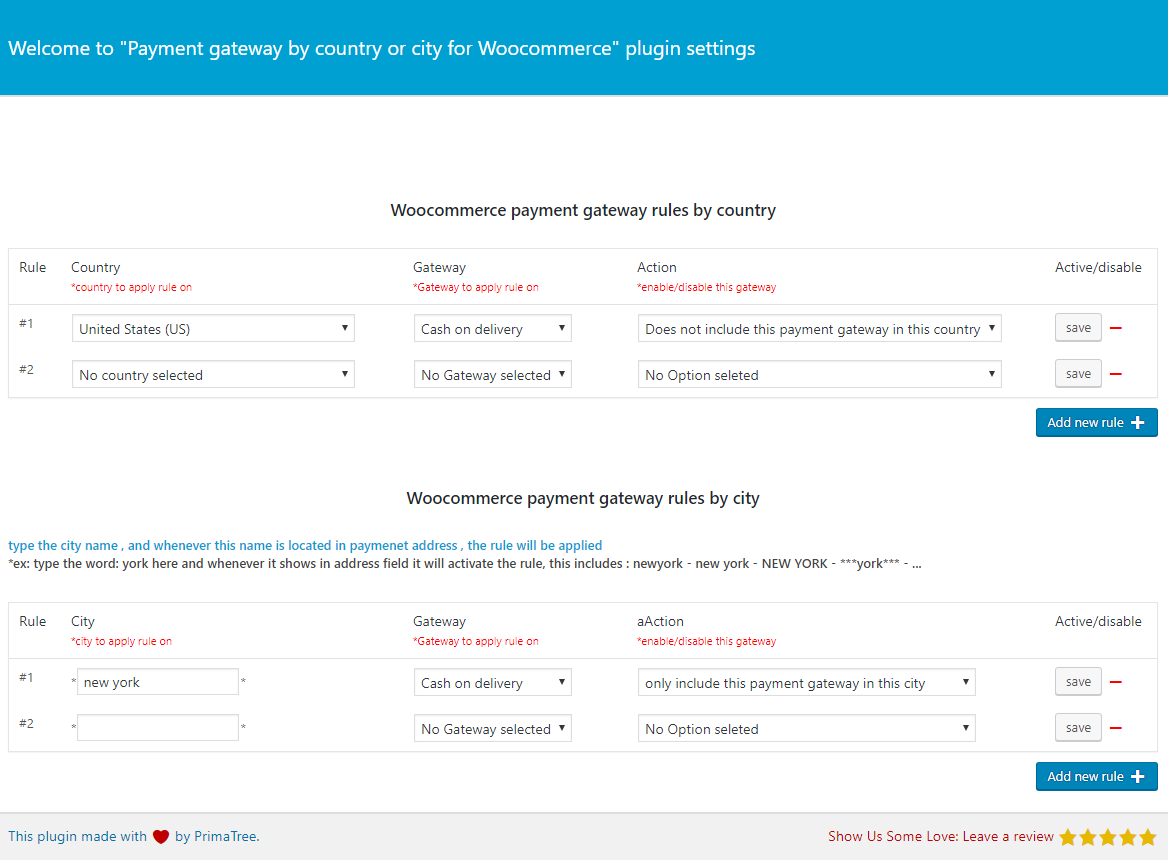Delete city rule #2 using red minus icon
Screen dimensions: 1168x860
click(1115, 728)
